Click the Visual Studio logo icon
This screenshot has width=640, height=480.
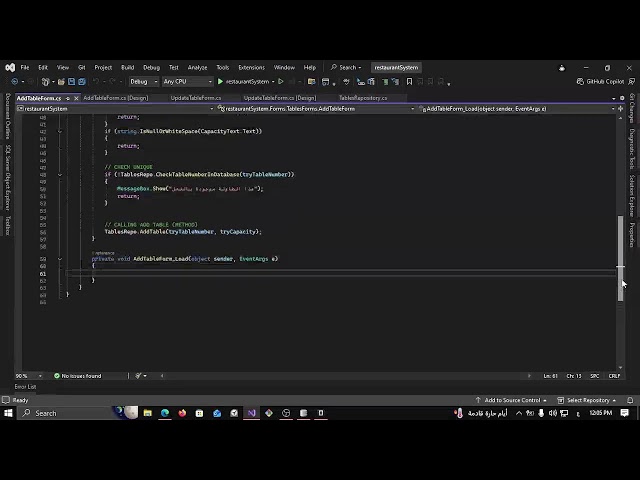click(10, 67)
